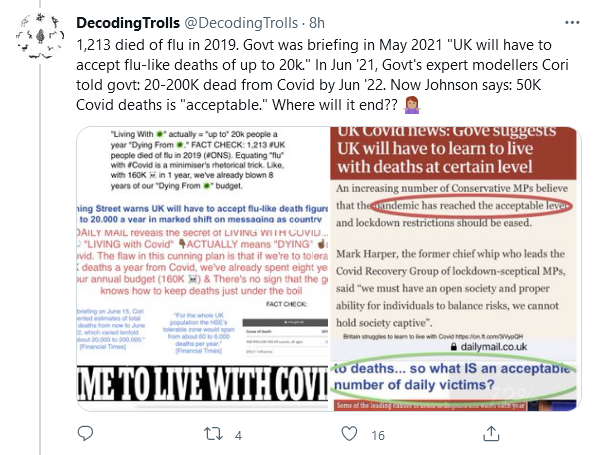Screen dimensions: 598x455
Task: Click the reply speech bubble icon
Action: click(85, 433)
